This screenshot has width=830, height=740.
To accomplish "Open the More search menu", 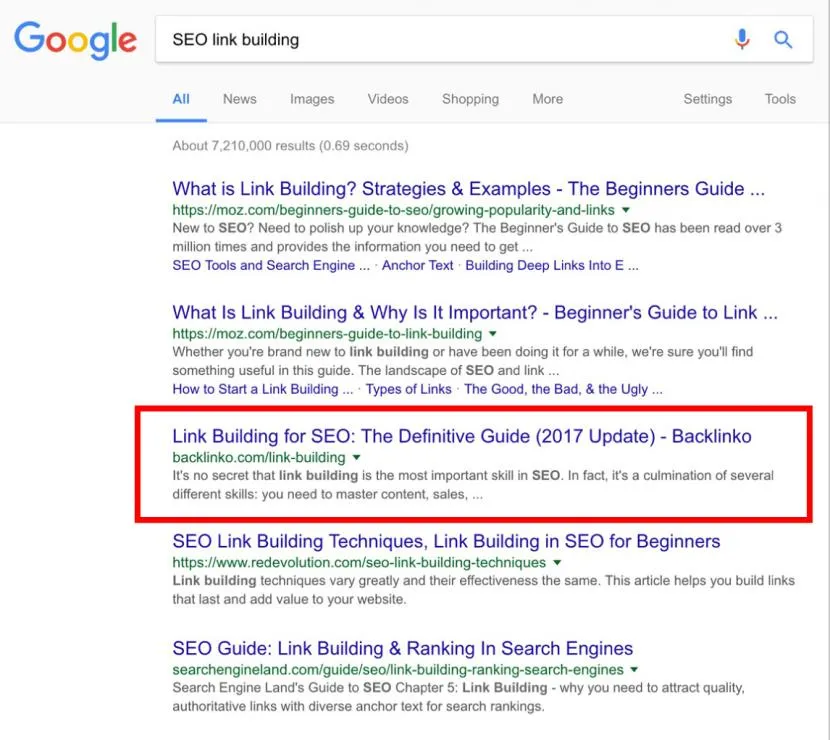I will [x=548, y=99].
